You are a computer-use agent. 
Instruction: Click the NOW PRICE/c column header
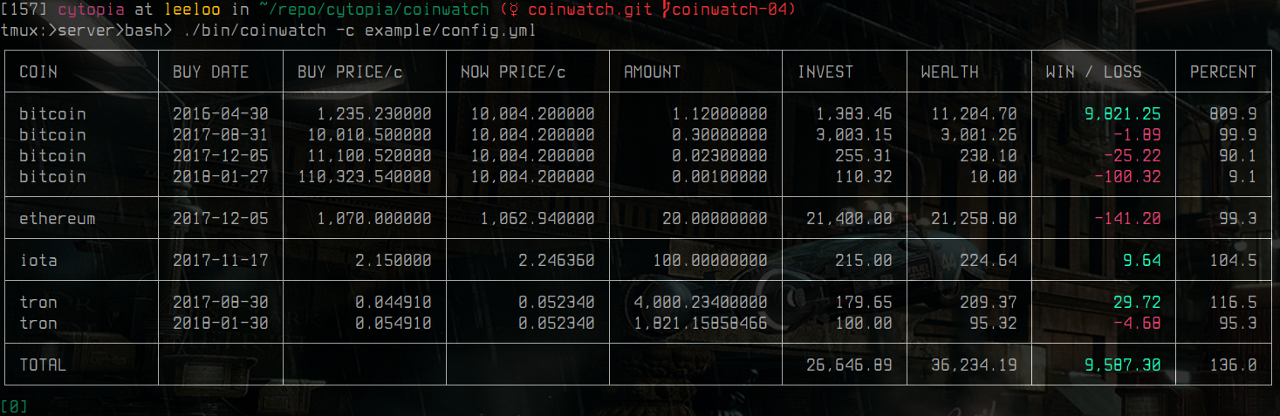pyautogui.click(x=513, y=72)
